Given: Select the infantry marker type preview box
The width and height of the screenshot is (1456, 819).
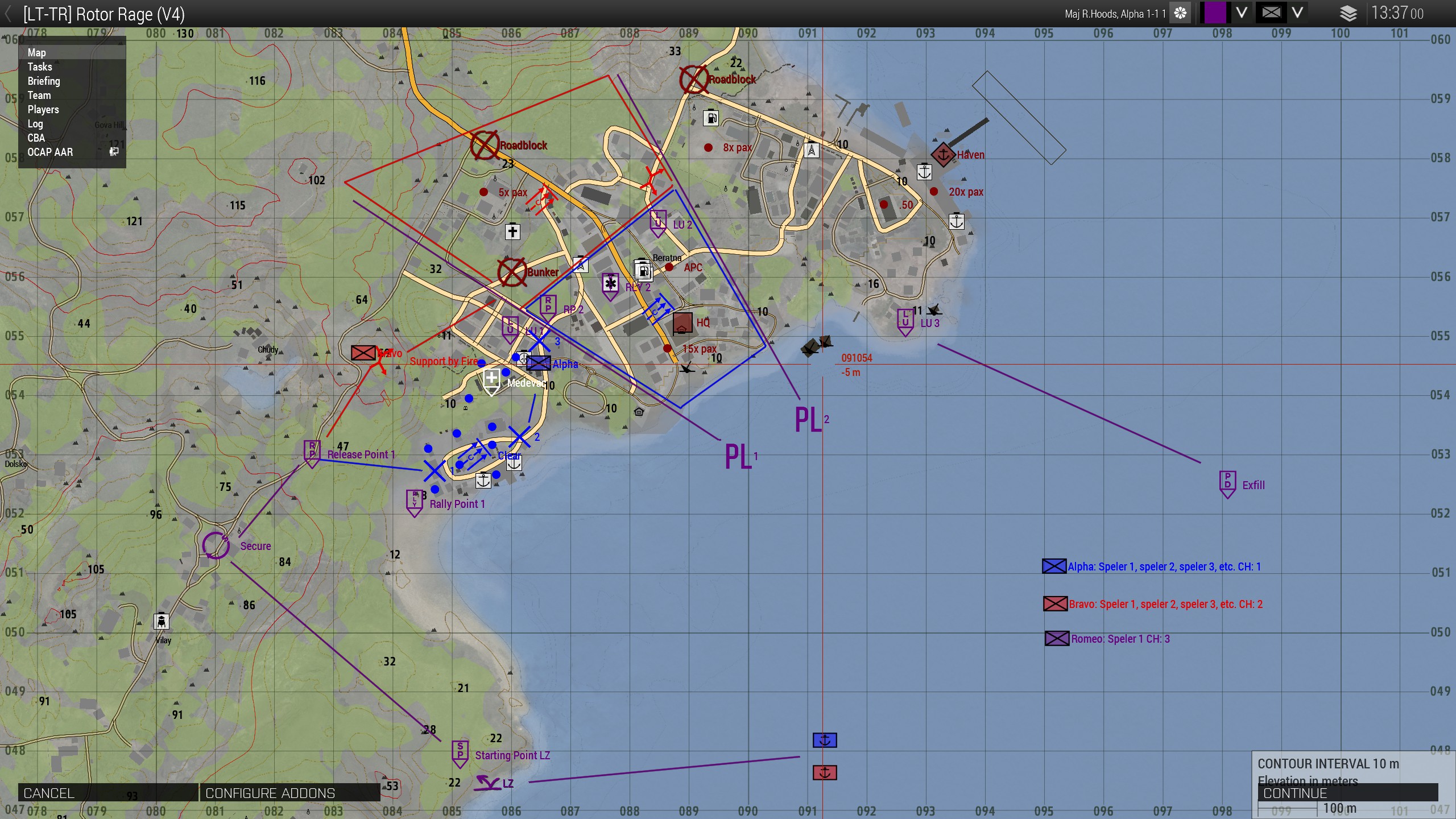Looking at the screenshot, I should click(1271, 13).
